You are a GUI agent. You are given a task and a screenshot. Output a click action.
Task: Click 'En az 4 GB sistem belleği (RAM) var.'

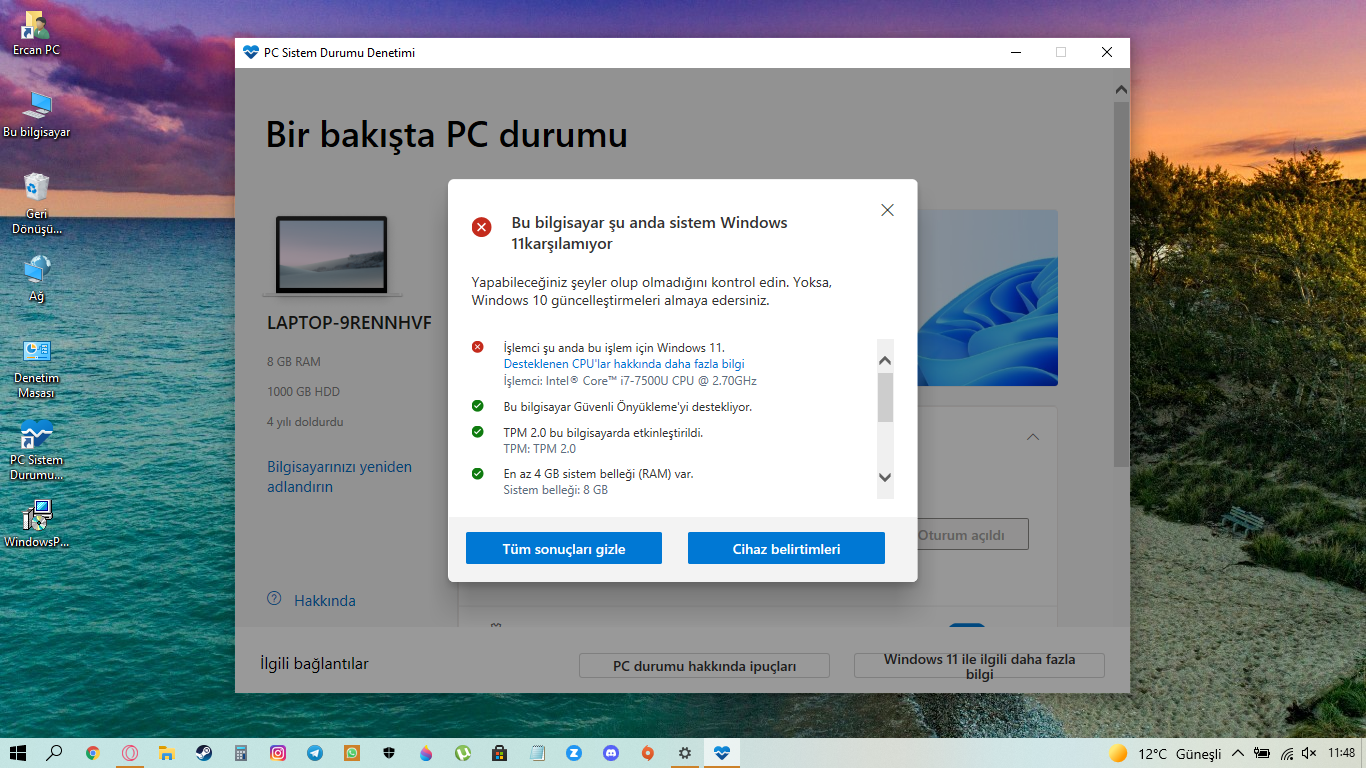coord(598,473)
